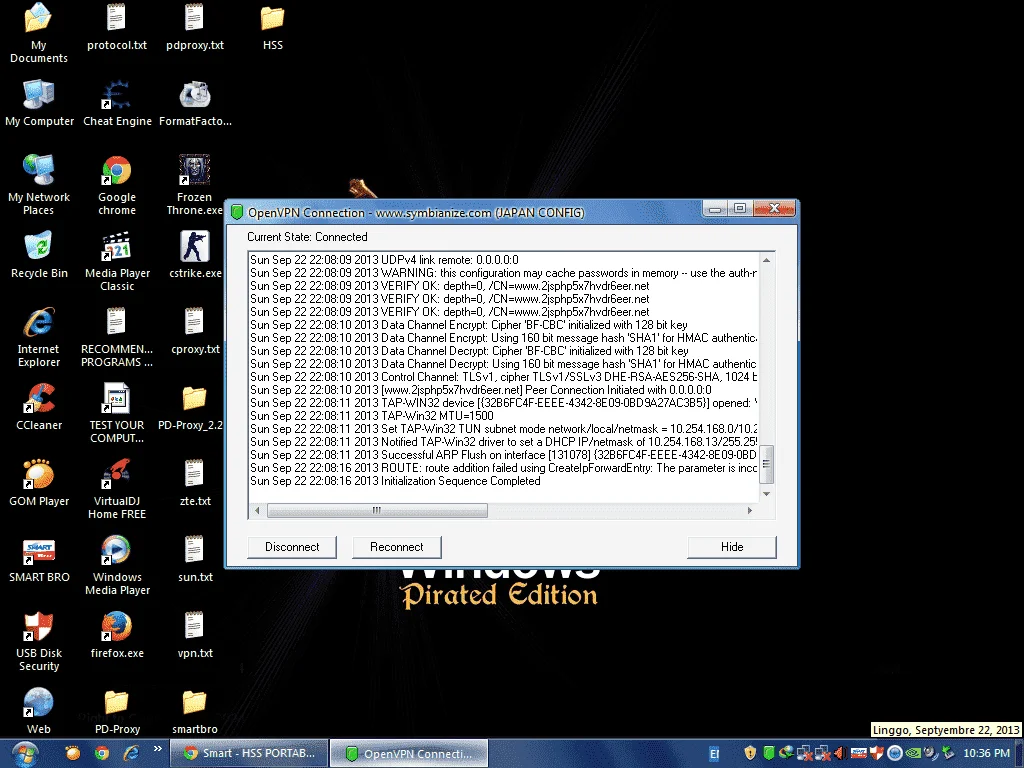
Task: Click the log vertical scrollbar down arrow
Action: (x=767, y=494)
